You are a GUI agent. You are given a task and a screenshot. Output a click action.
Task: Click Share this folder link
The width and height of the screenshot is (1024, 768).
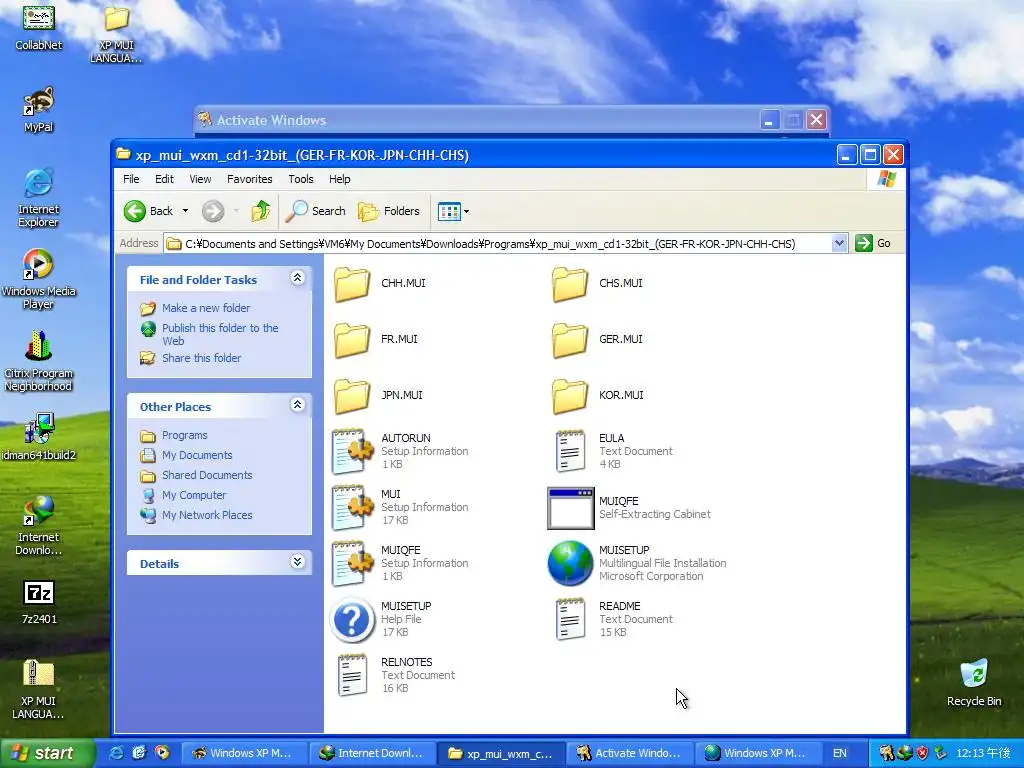pos(201,358)
